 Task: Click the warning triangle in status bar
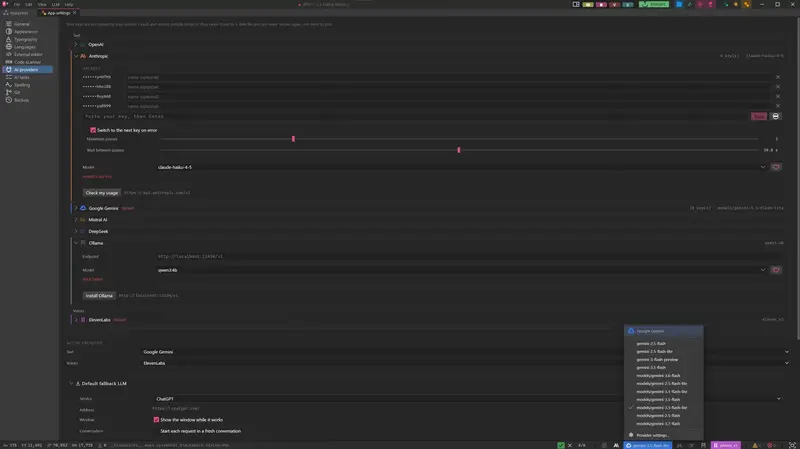coord(755,445)
